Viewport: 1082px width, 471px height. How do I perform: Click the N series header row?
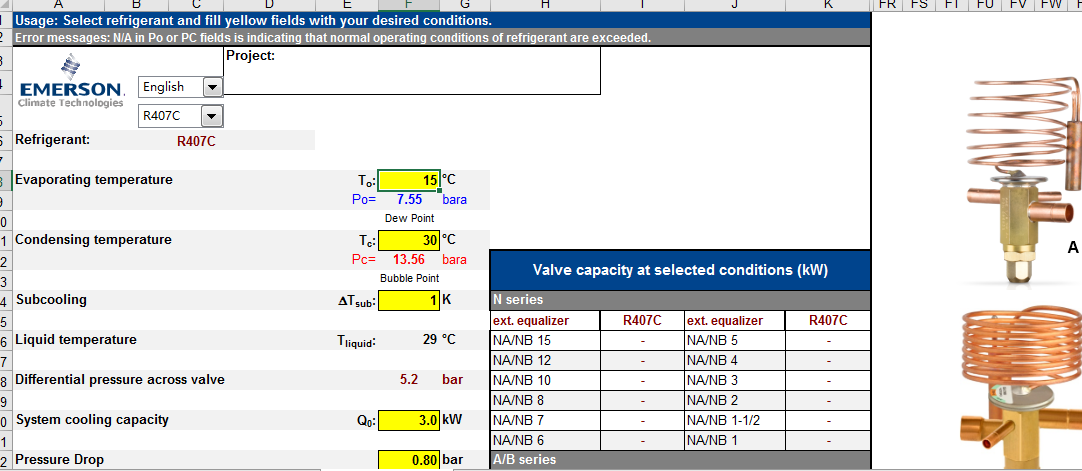point(680,301)
